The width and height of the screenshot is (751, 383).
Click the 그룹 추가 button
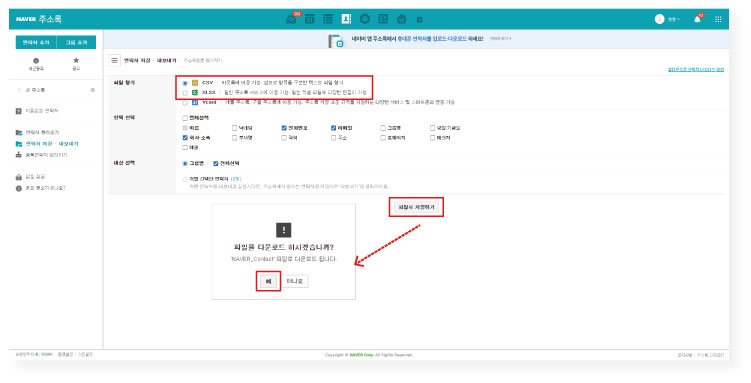tap(76, 42)
